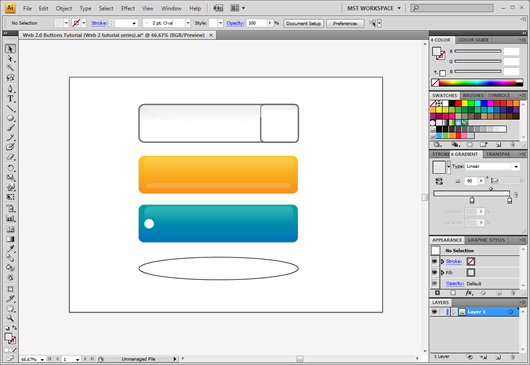Select the Lasso tool

10,78
